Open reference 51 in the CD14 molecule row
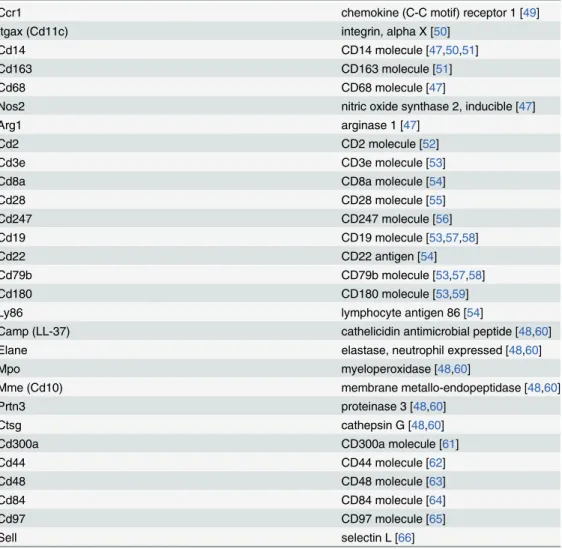The height and width of the screenshot is (549, 562). pos(468,50)
